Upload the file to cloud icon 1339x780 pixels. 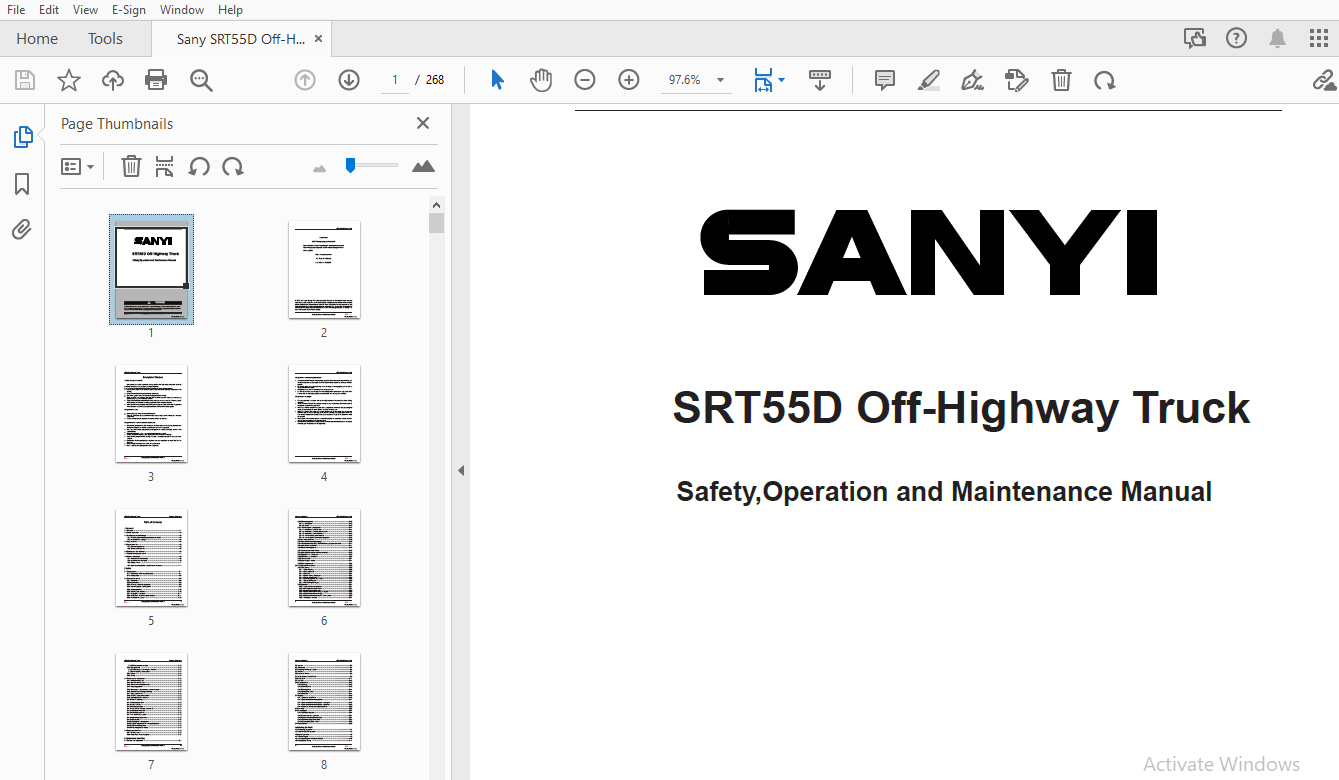pos(113,80)
